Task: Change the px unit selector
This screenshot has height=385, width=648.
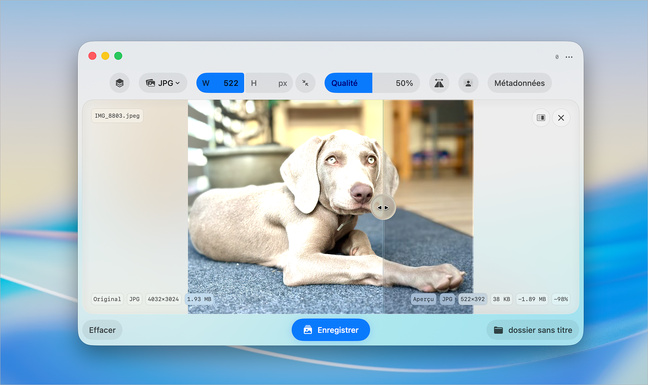Action: tap(283, 83)
